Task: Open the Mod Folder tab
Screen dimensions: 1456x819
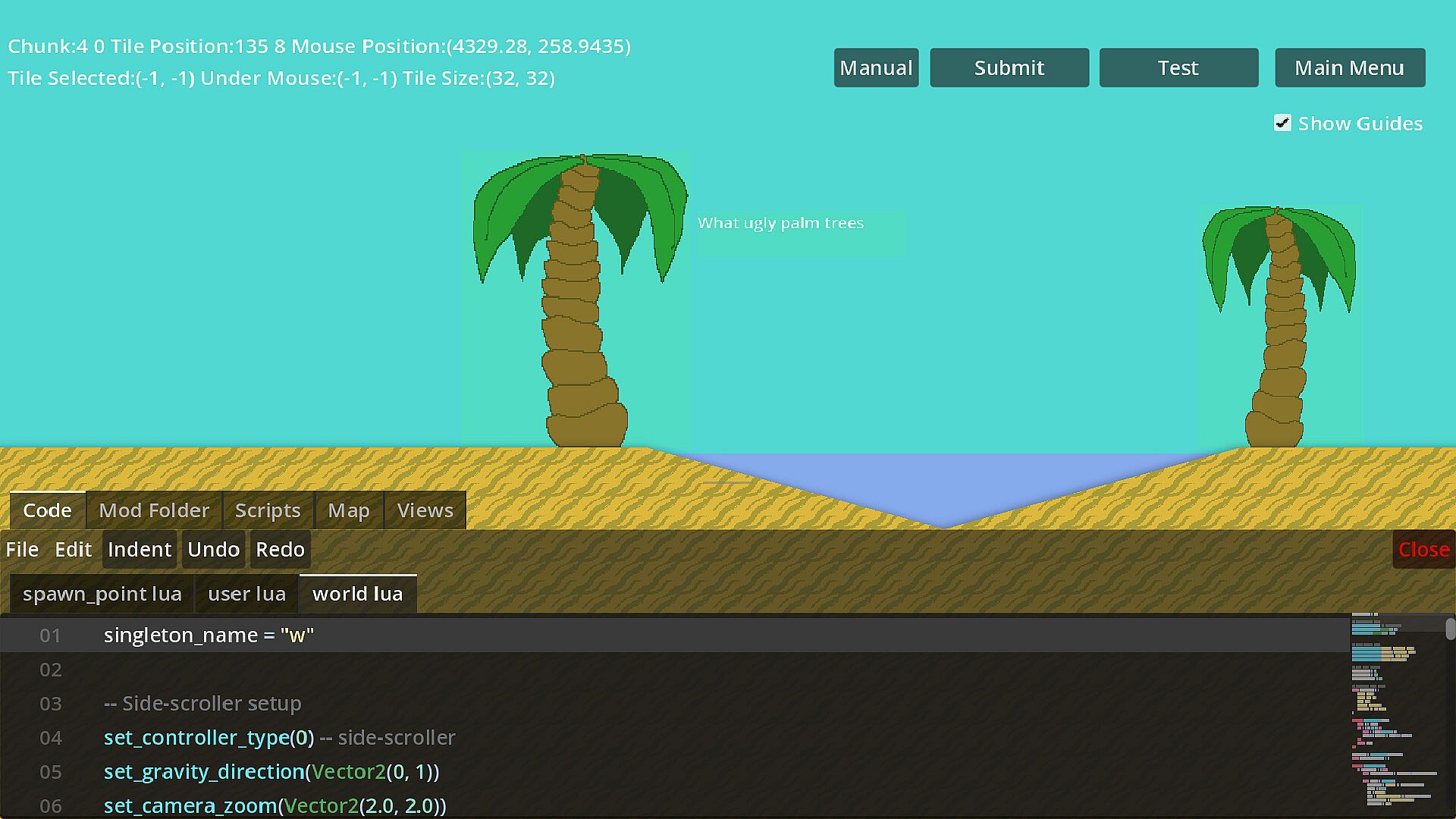Action: (x=154, y=510)
